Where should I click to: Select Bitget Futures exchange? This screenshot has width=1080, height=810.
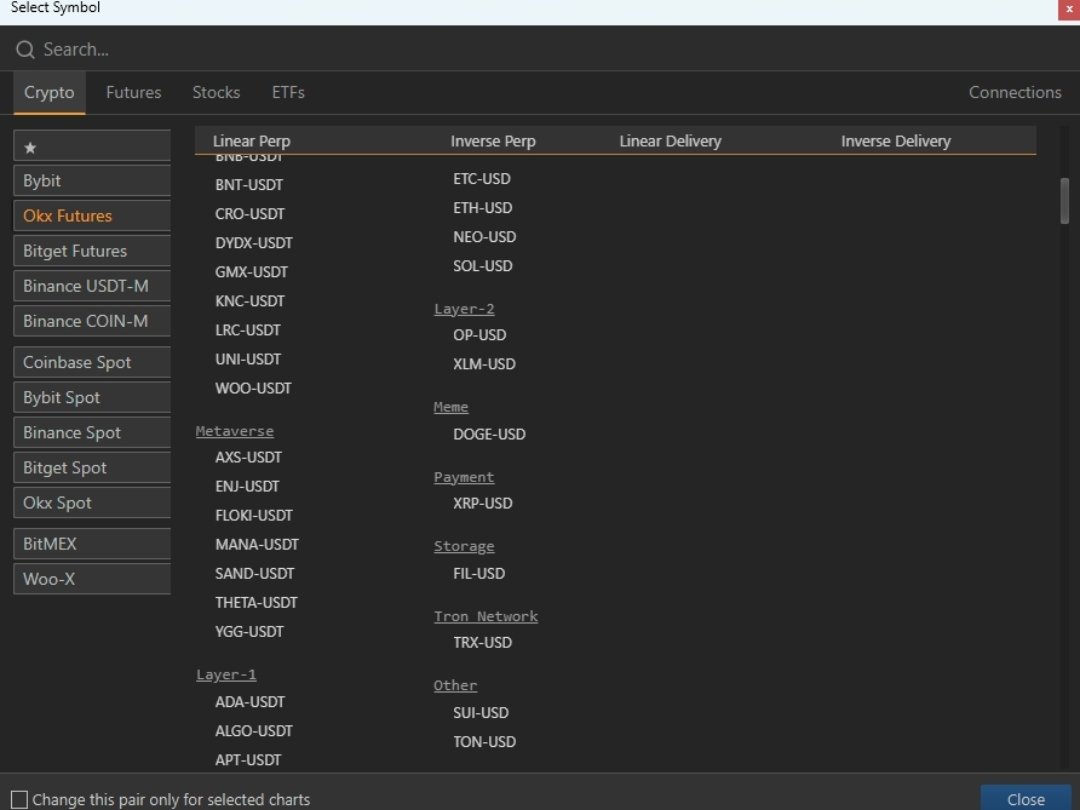(92, 251)
